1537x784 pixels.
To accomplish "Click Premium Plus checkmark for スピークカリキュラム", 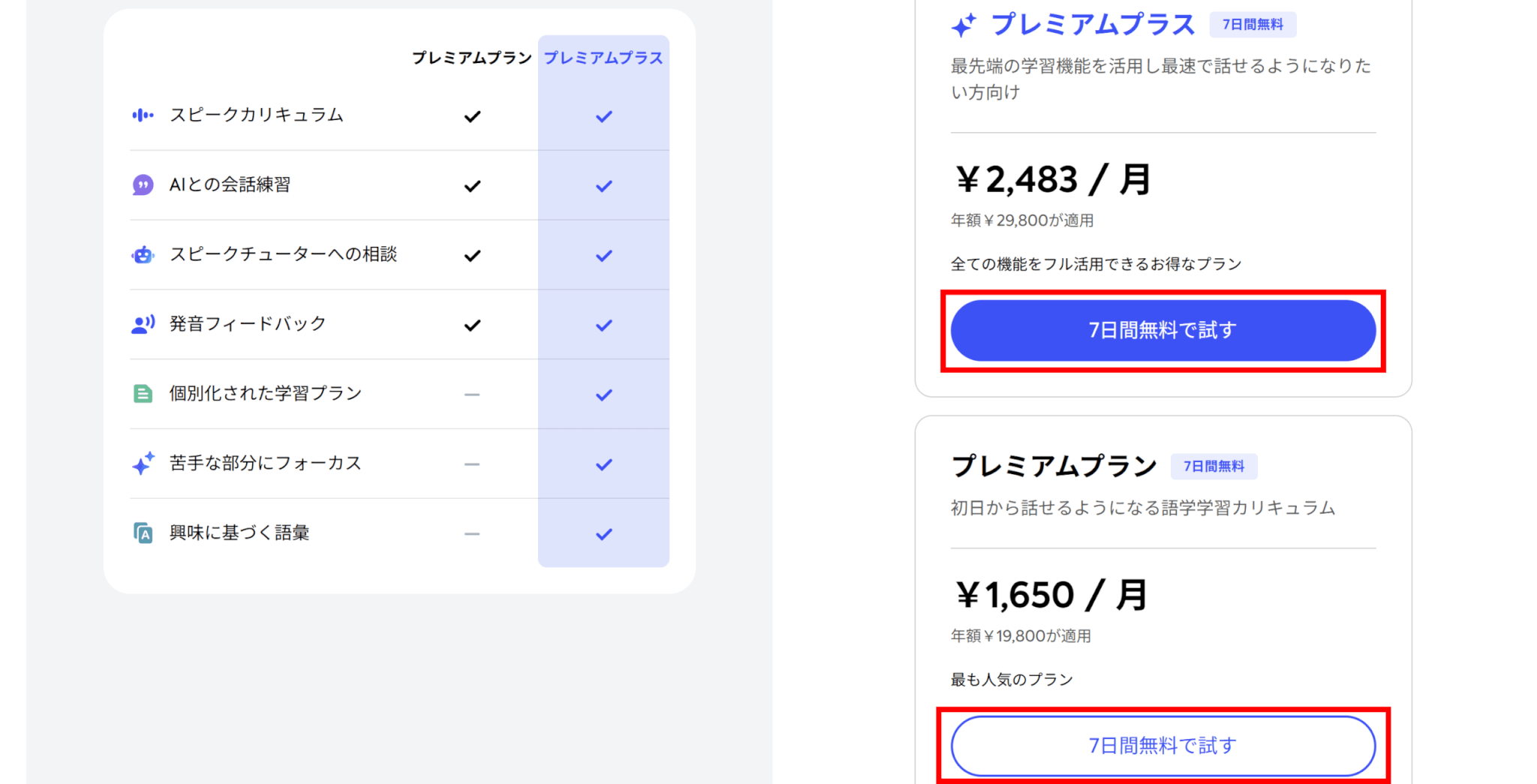I will tap(603, 116).
